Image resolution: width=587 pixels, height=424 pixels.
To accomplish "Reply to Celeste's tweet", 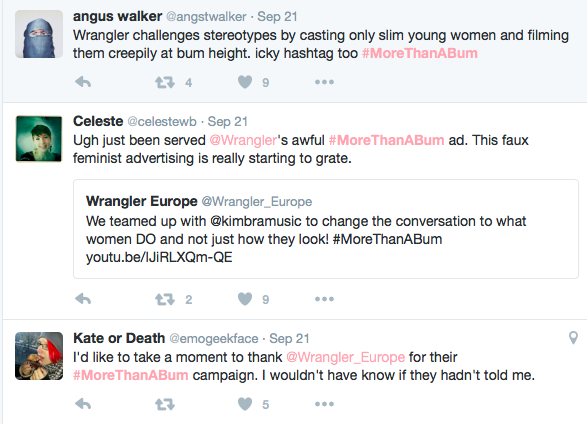I will point(83,299).
